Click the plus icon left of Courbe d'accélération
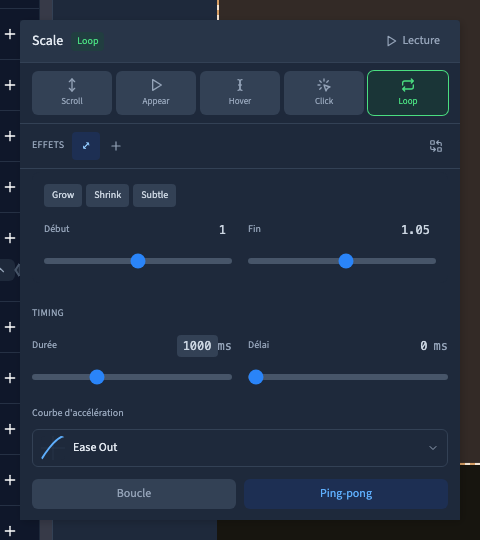Viewport: 480px width, 540px height. 10,378
